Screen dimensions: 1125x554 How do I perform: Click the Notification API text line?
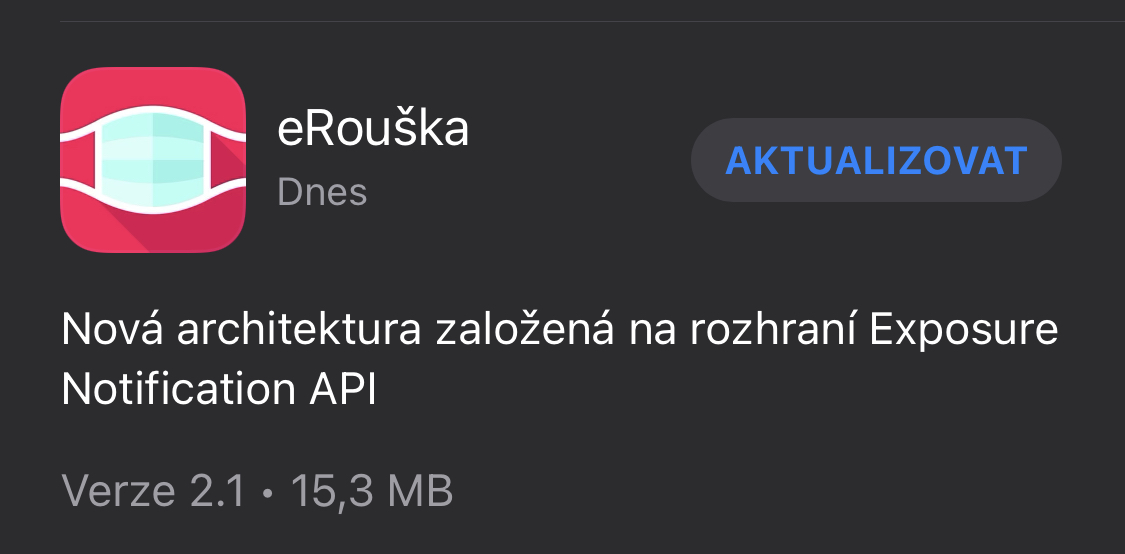click(219, 390)
